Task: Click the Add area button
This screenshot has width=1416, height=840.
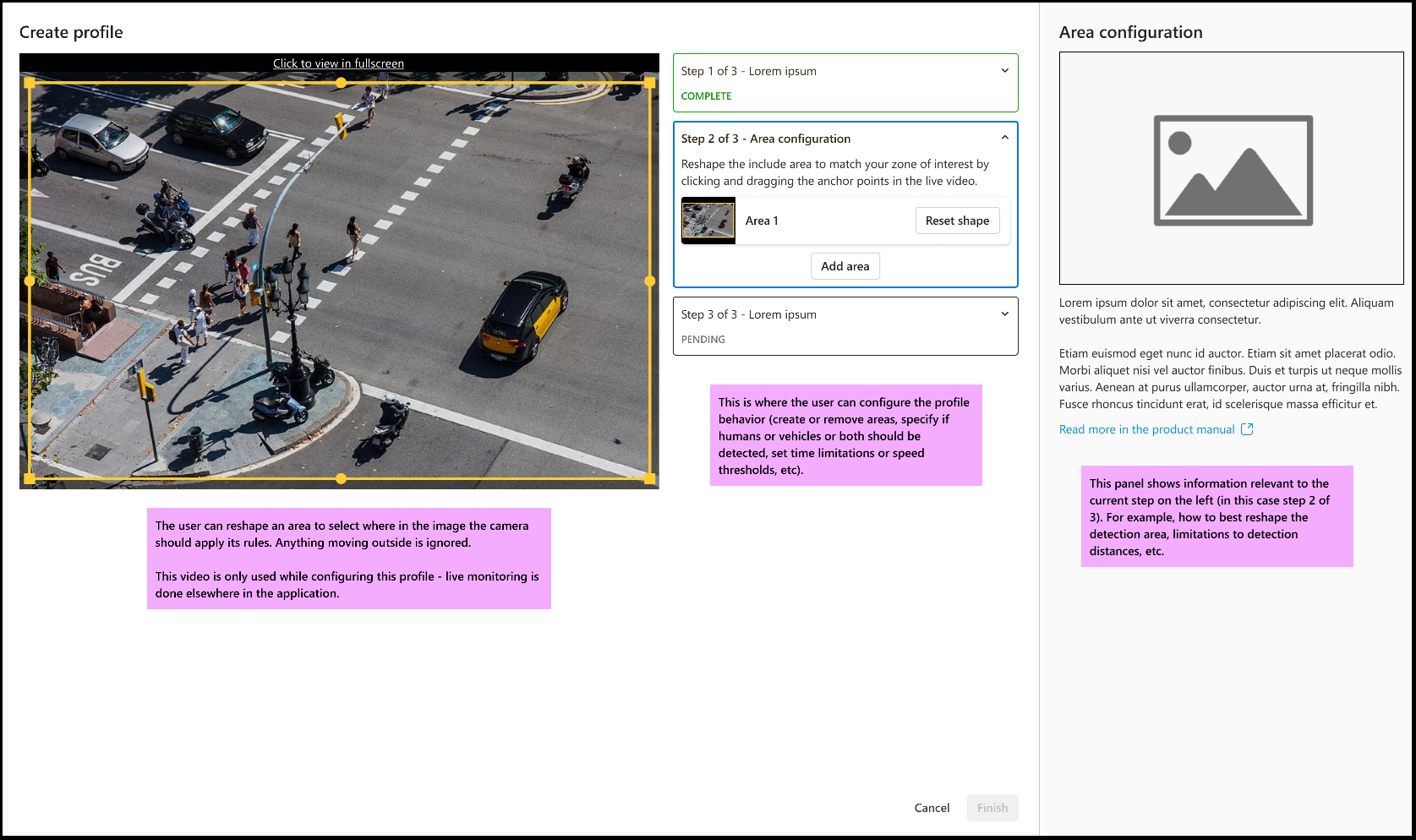Action: [845, 266]
